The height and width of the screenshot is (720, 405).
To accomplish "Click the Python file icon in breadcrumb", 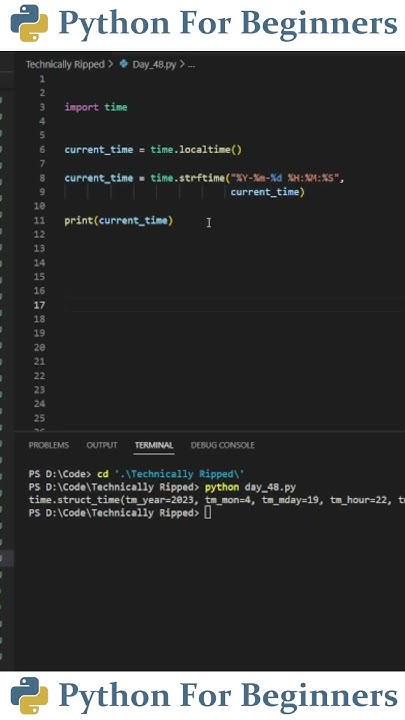I will (x=124, y=64).
